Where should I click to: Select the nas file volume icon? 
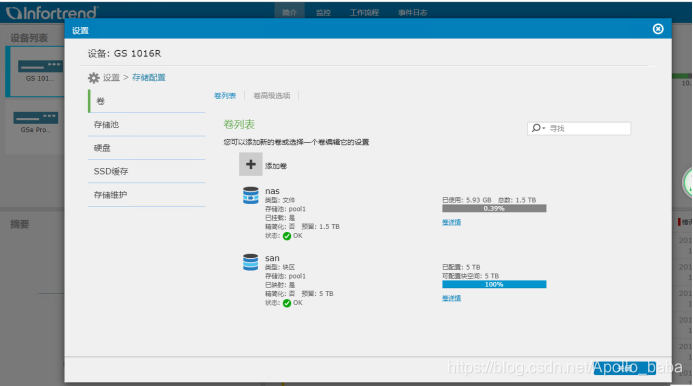(251, 195)
